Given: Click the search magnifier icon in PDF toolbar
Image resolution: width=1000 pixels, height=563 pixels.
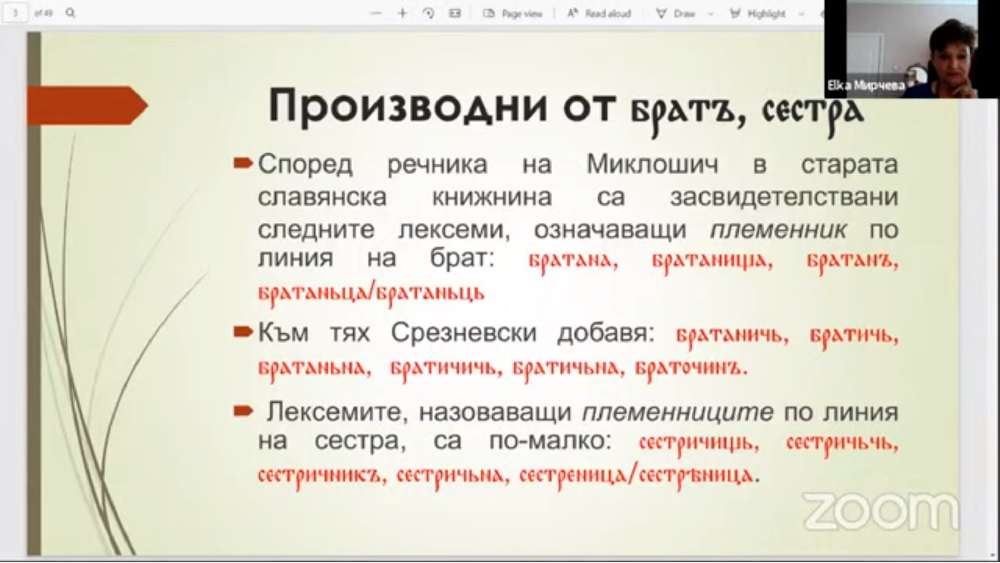Looking at the screenshot, I should pos(70,14).
